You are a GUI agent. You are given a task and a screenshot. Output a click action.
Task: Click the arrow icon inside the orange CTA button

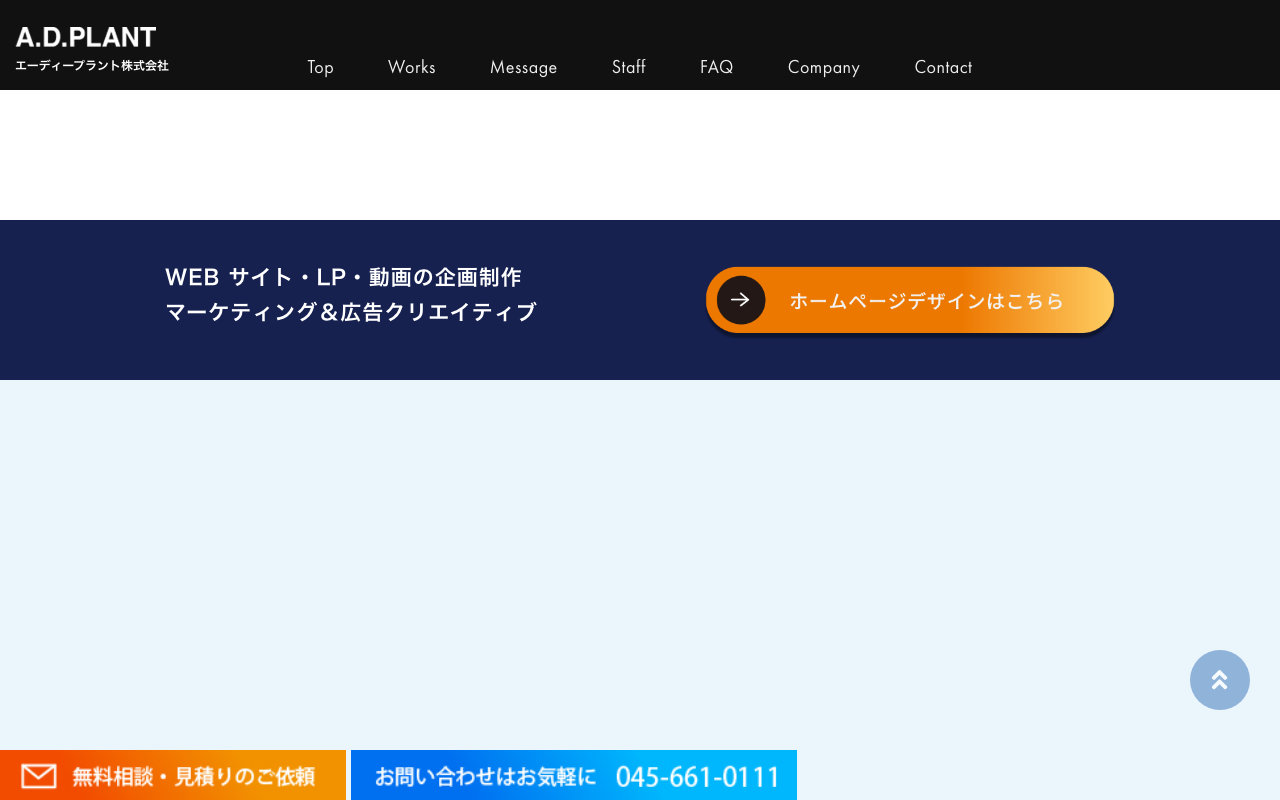tap(740, 299)
